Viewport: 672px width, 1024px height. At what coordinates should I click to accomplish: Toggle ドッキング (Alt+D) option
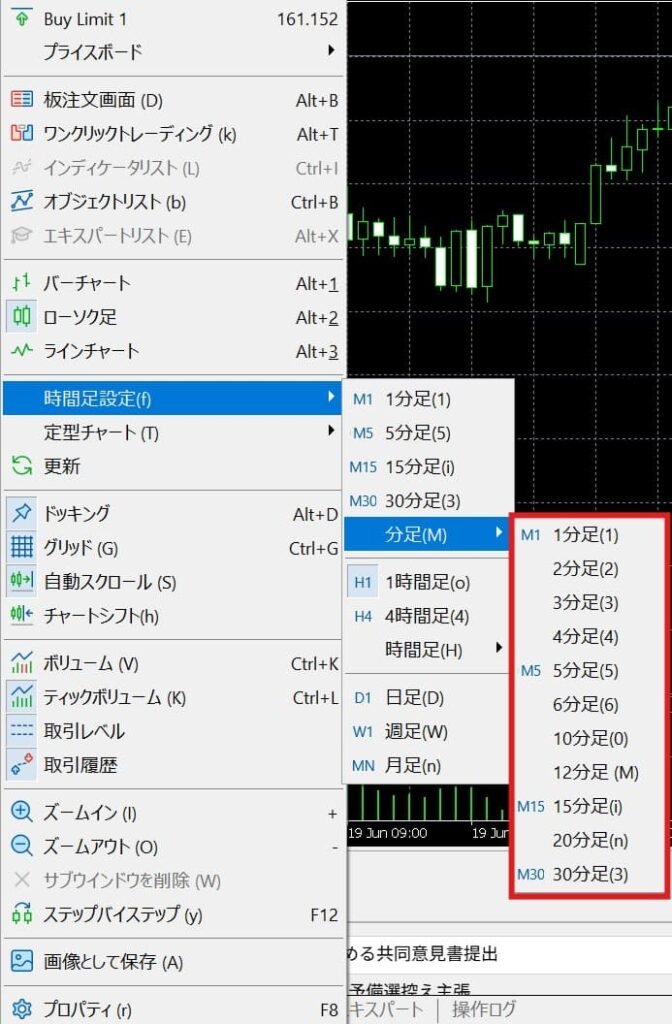(172, 513)
